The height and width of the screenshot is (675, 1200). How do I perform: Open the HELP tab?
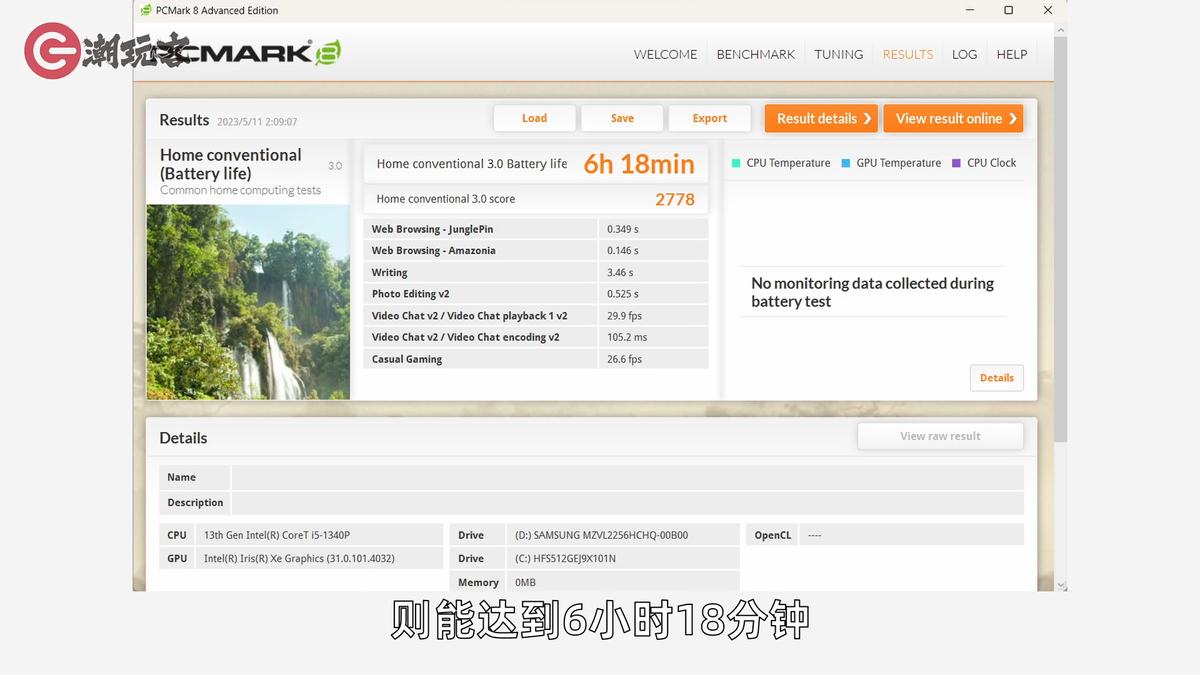pos(1011,54)
